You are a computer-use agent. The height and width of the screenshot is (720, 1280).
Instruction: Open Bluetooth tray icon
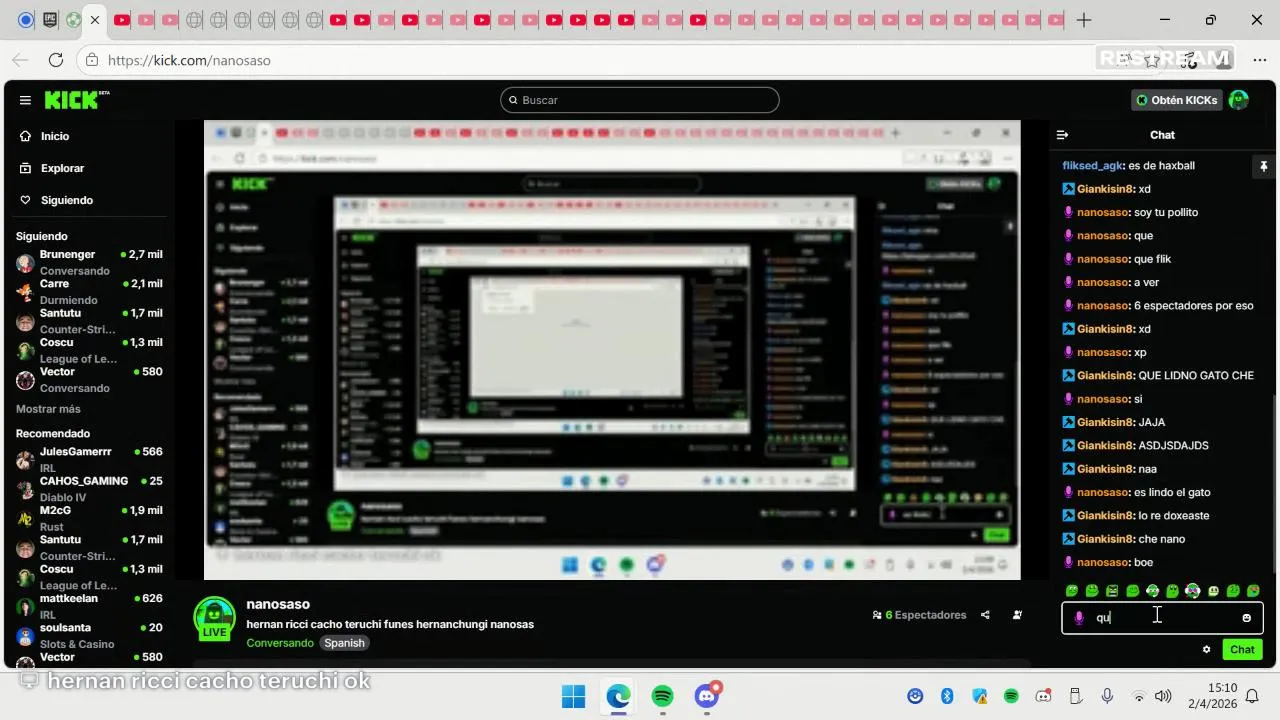tap(947, 696)
